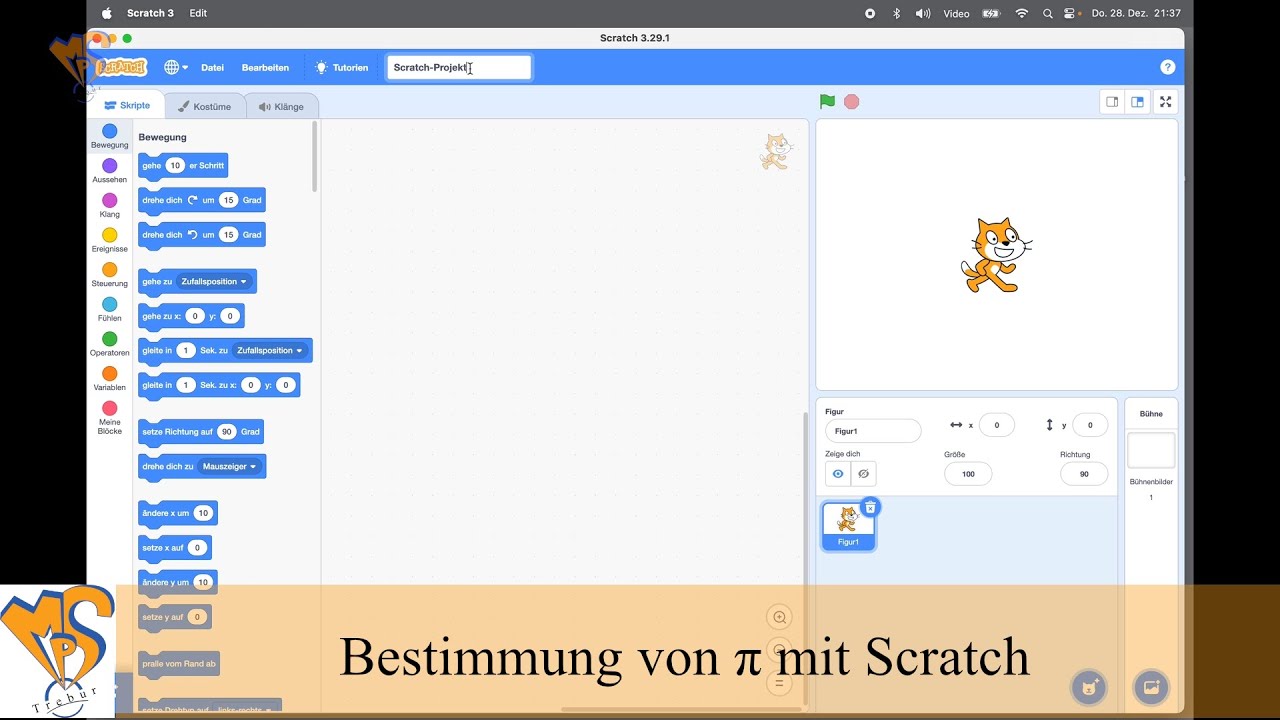Select the Bühne backdrop thumbnail

click(1151, 450)
